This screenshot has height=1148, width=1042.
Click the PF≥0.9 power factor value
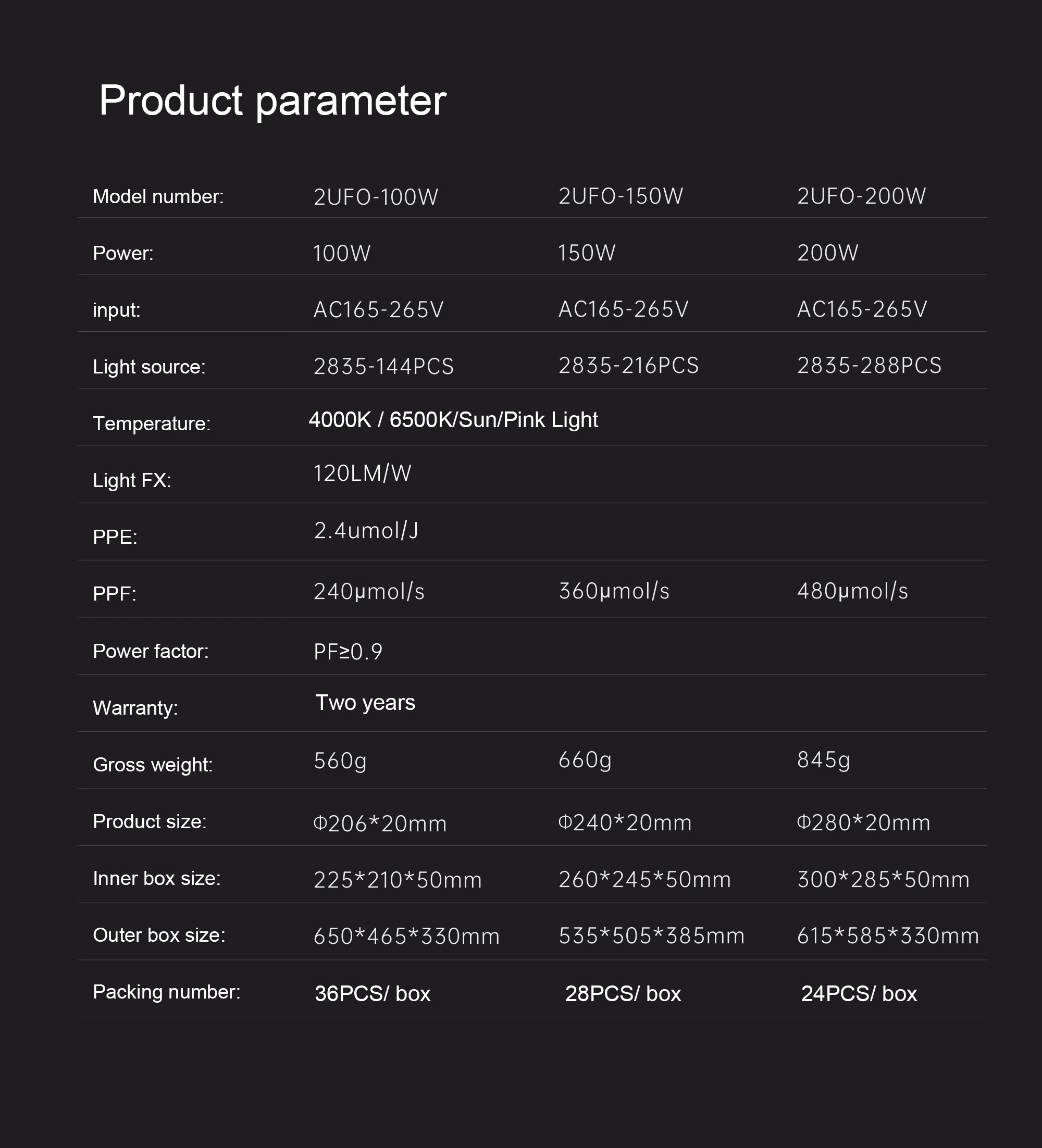pos(348,652)
